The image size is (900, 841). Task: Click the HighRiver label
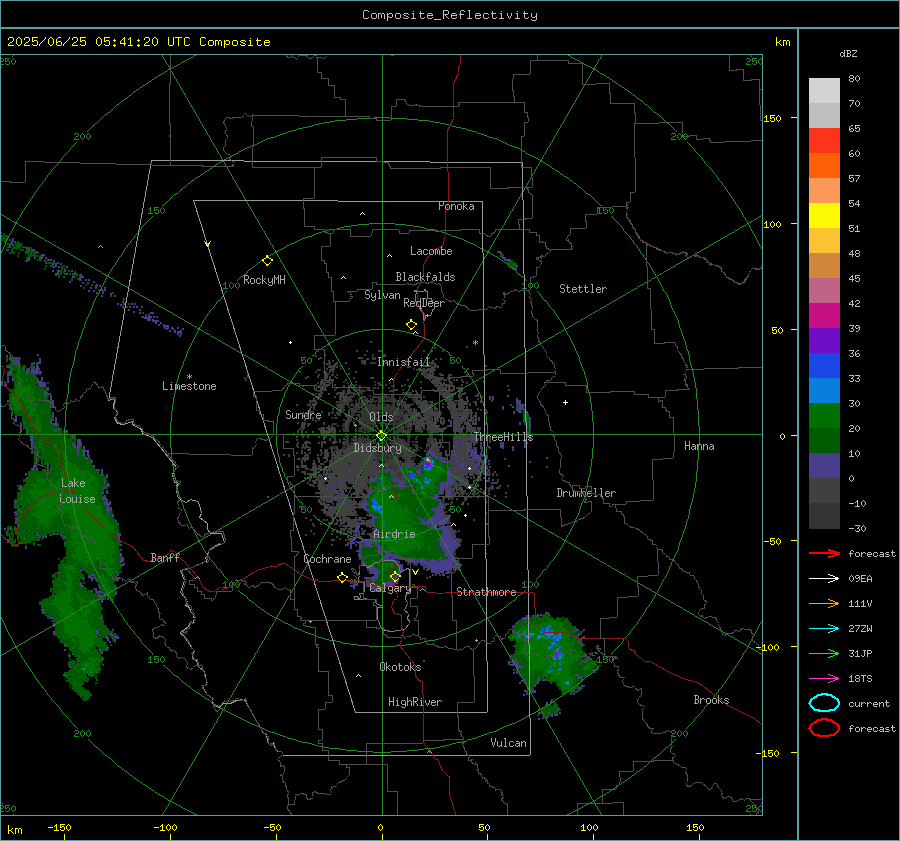click(x=415, y=702)
